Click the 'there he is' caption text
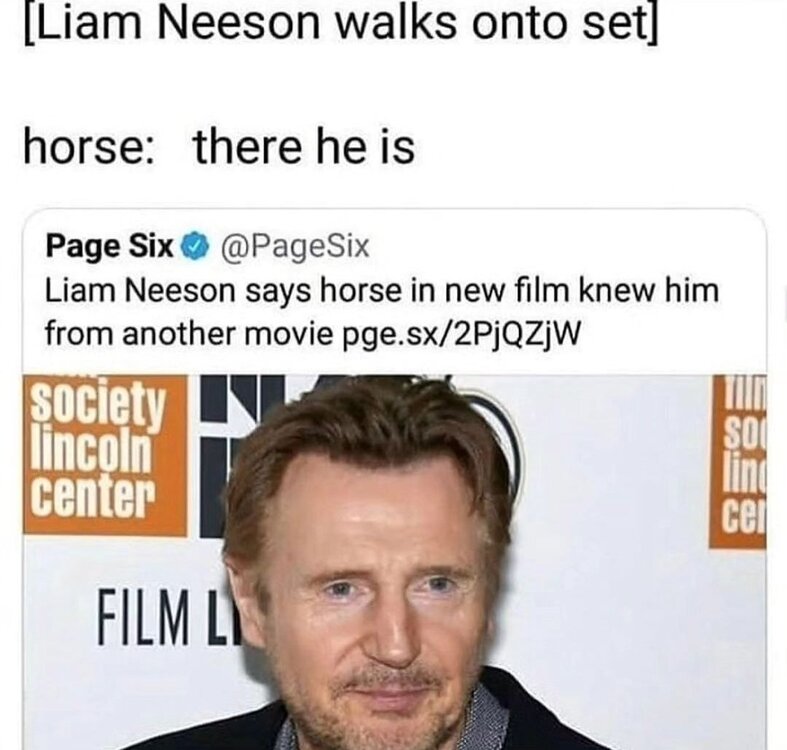The height and width of the screenshot is (750, 787). click(x=304, y=147)
